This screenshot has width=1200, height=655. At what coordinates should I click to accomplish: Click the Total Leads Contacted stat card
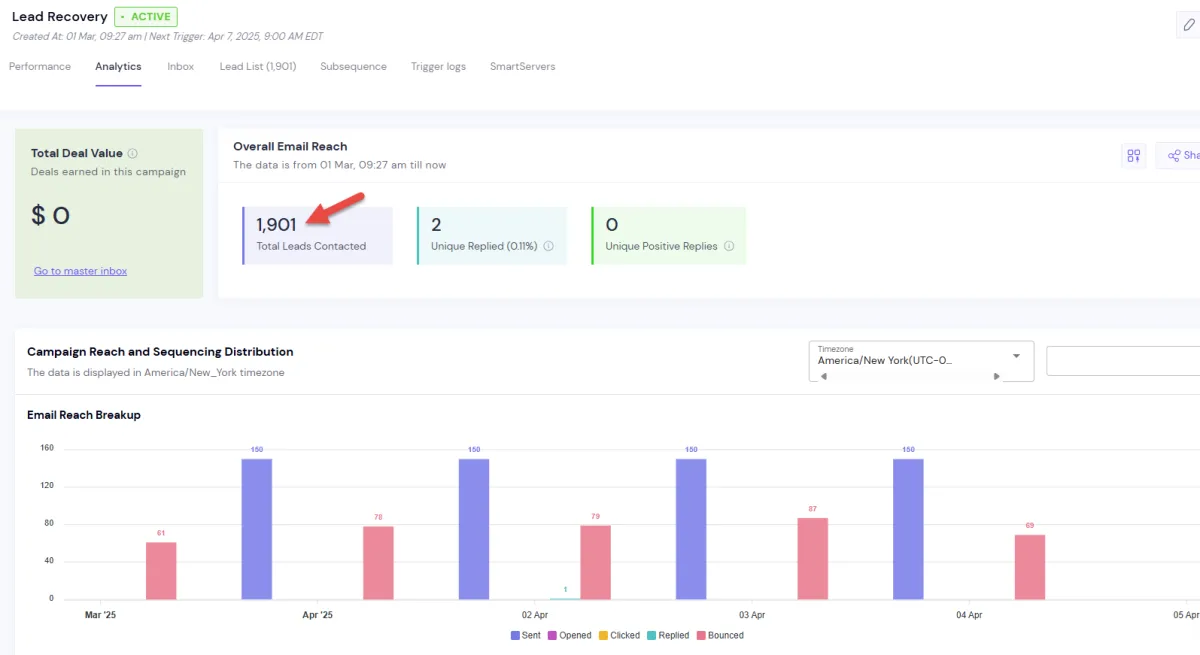(317, 236)
